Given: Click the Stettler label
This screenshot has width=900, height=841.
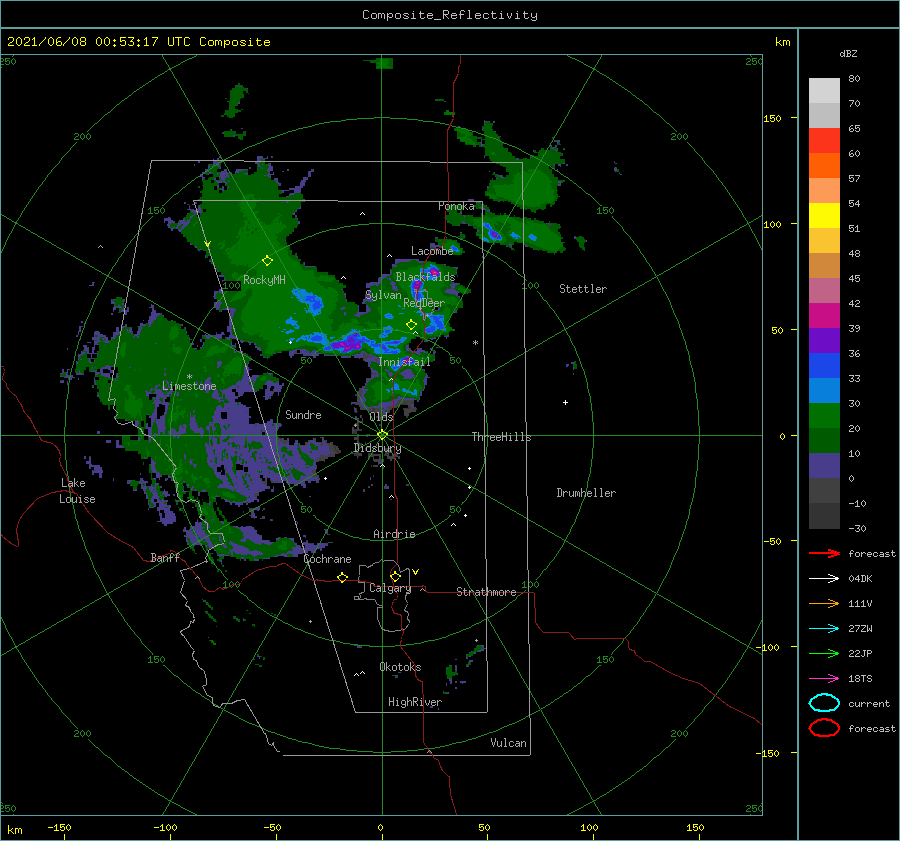Looking at the screenshot, I should pos(583,289).
